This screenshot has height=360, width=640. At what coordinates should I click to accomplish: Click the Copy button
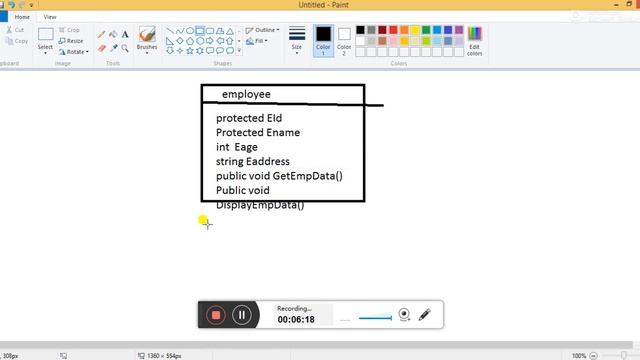[17, 41]
